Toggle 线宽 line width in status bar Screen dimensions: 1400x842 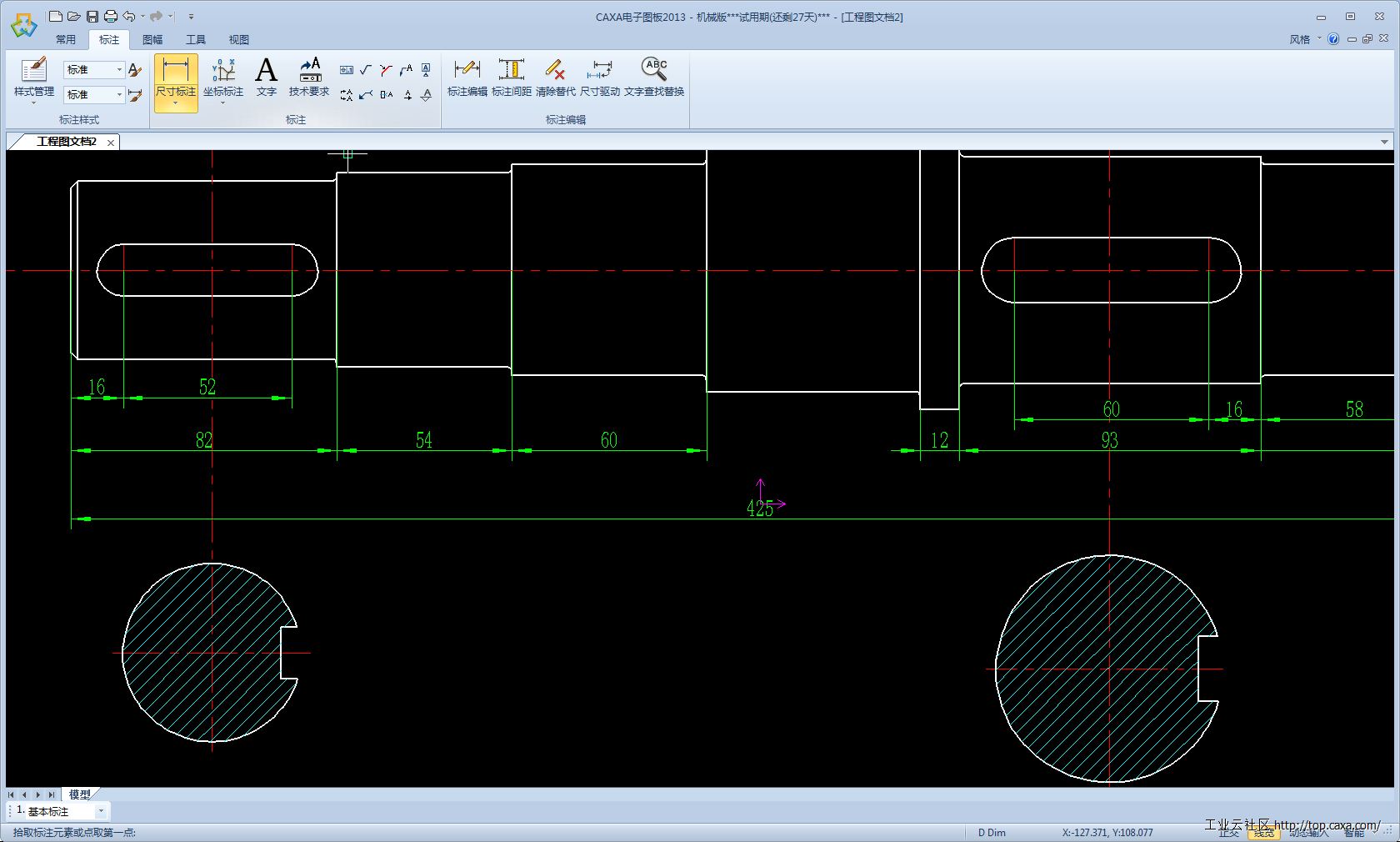click(1263, 832)
